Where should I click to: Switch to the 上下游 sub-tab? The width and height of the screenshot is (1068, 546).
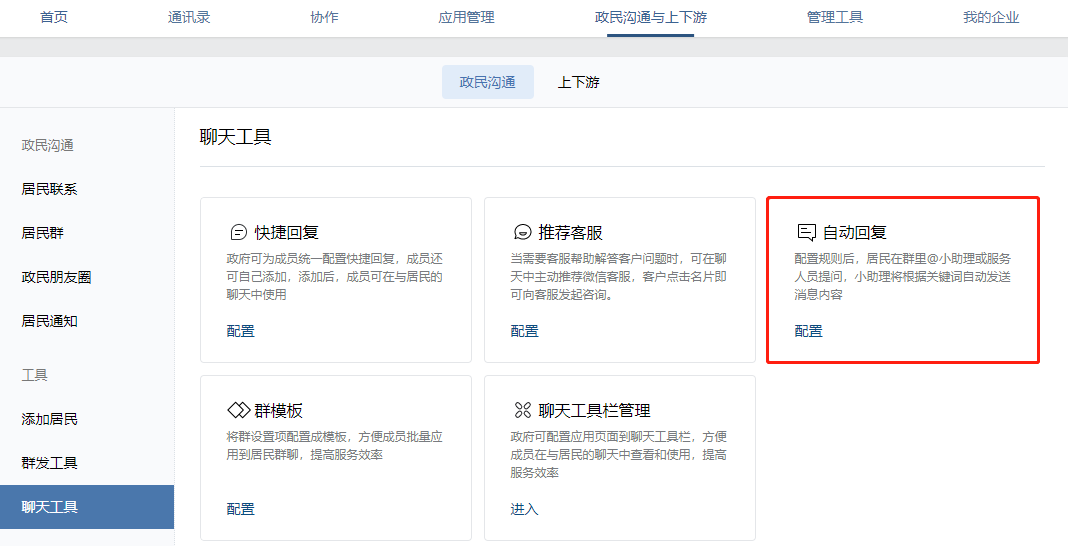point(579,82)
